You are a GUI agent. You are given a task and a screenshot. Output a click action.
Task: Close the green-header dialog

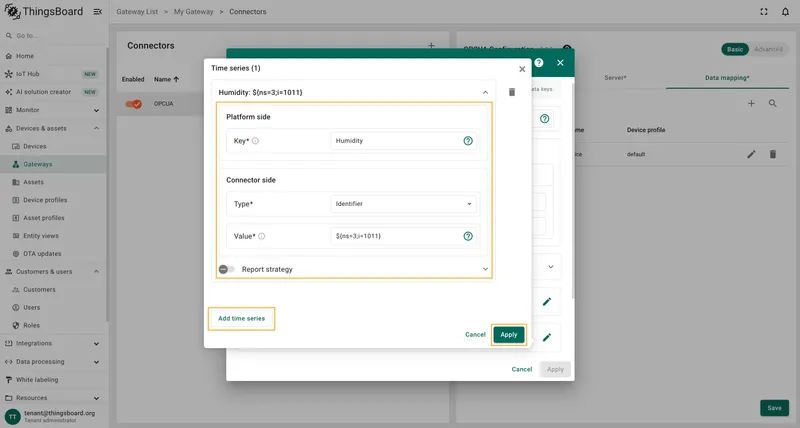click(x=560, y=63)
